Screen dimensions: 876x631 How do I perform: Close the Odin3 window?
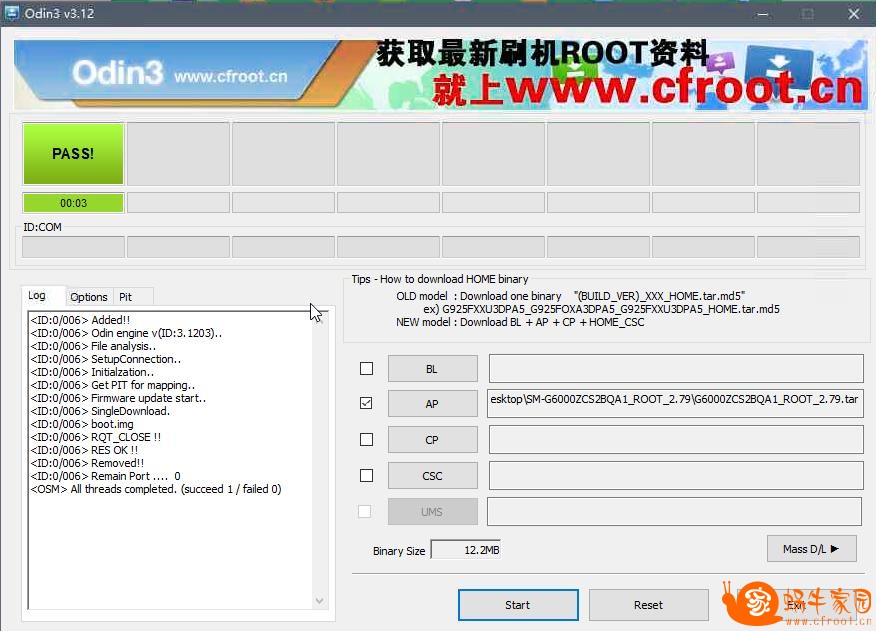tap(854, 14)
